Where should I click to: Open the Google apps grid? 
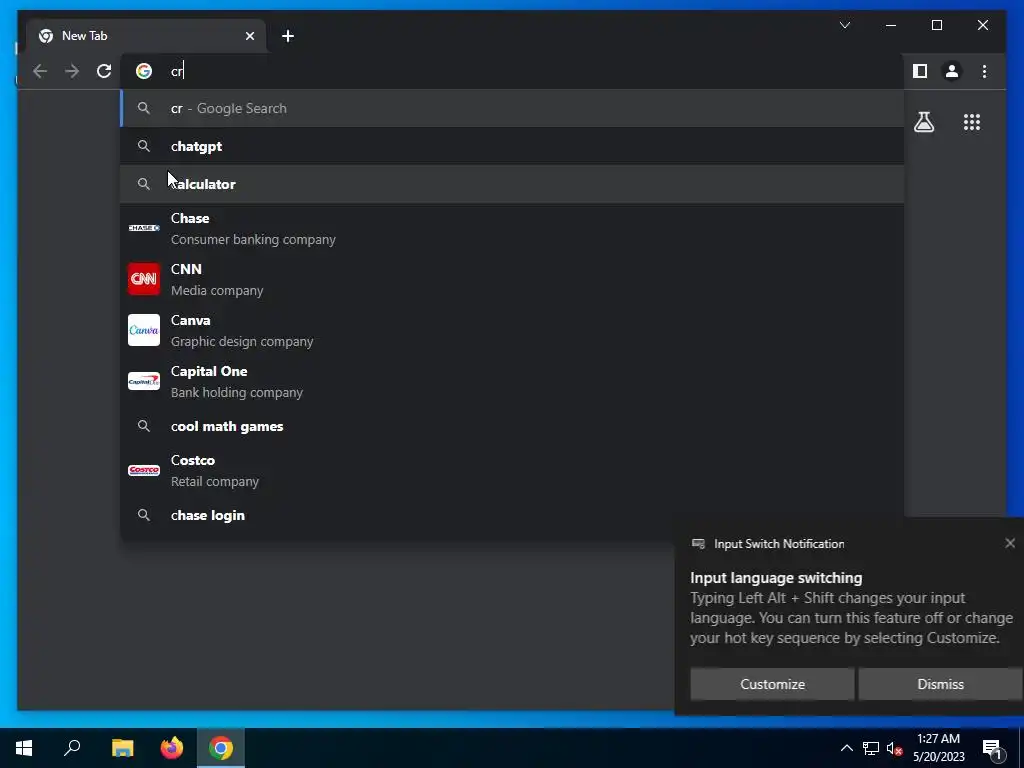972,122
